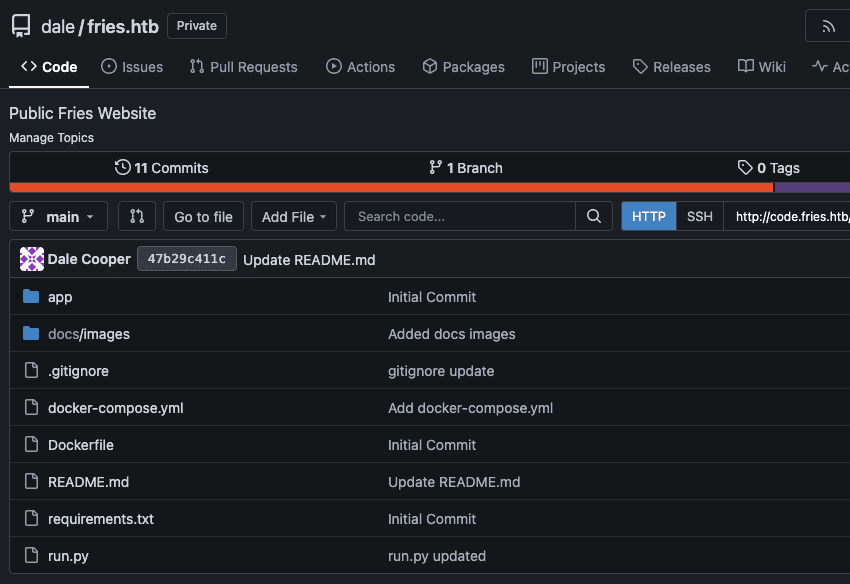Select the SSH clone option
This screenshot has width=850, height=584.
700,216
